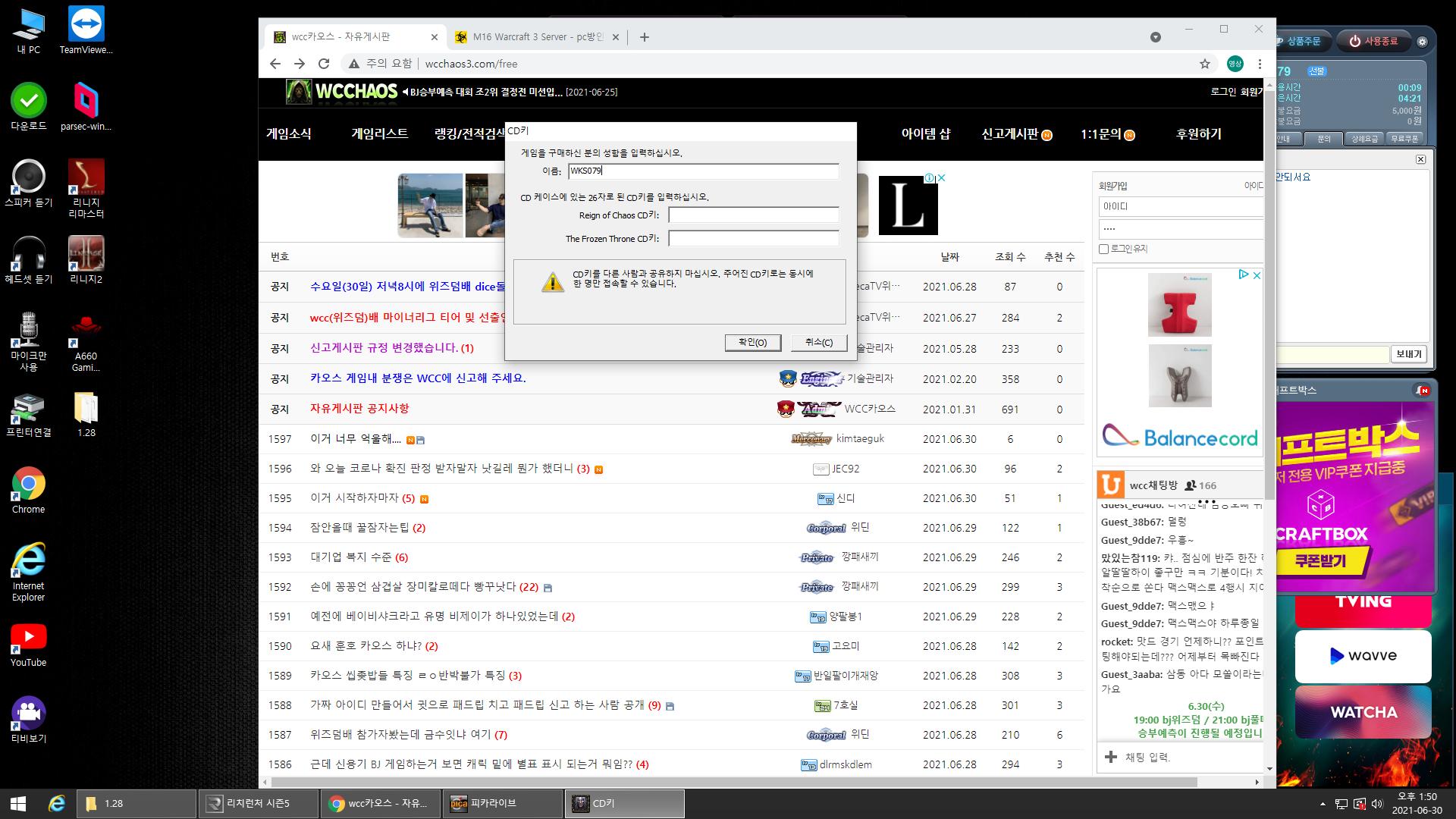Open 게임소식 menu
Screen dimensions: 1456x819
tap(289, 133)
